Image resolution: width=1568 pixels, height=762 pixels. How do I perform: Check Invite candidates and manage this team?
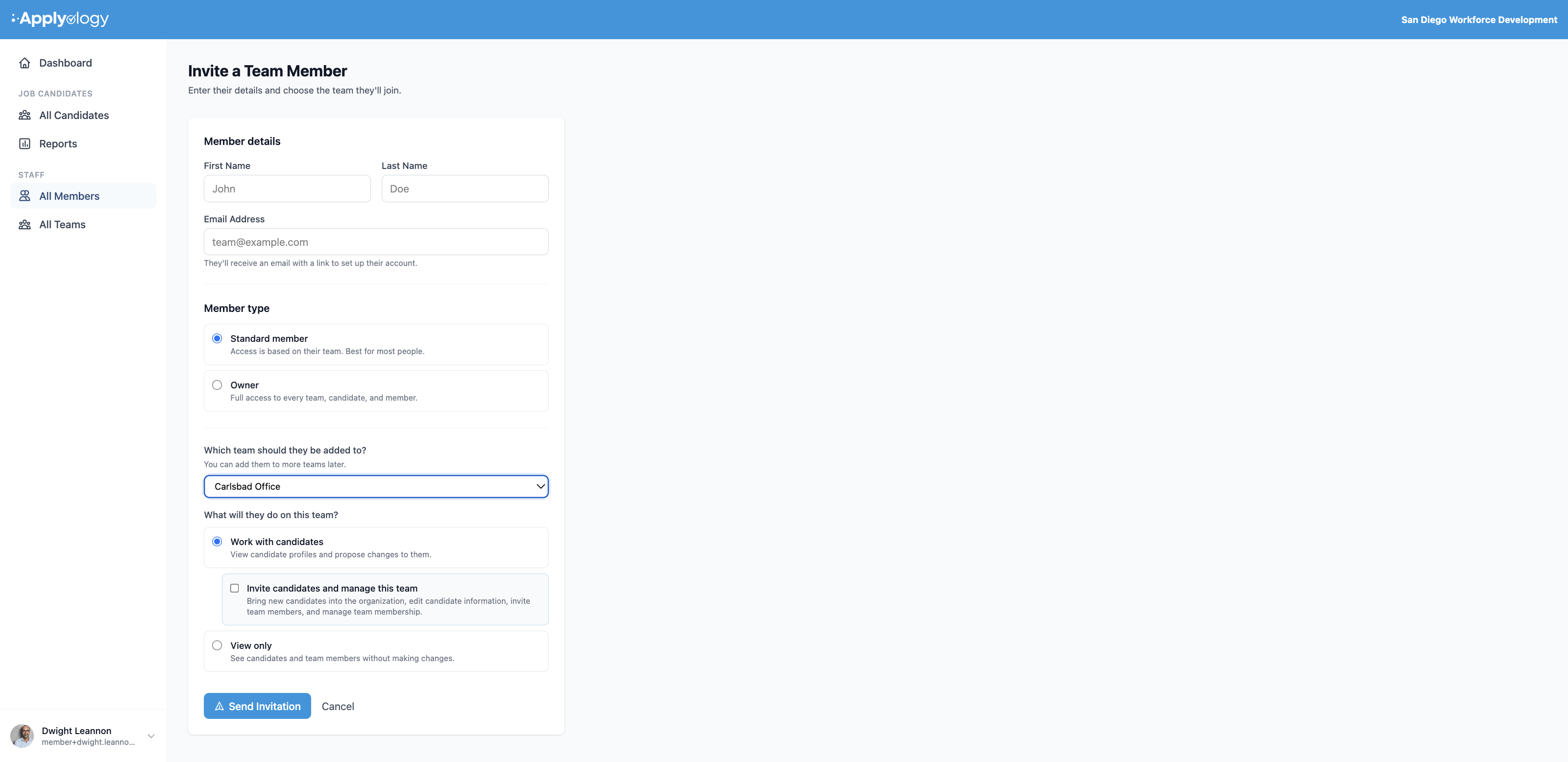(234, 588)
